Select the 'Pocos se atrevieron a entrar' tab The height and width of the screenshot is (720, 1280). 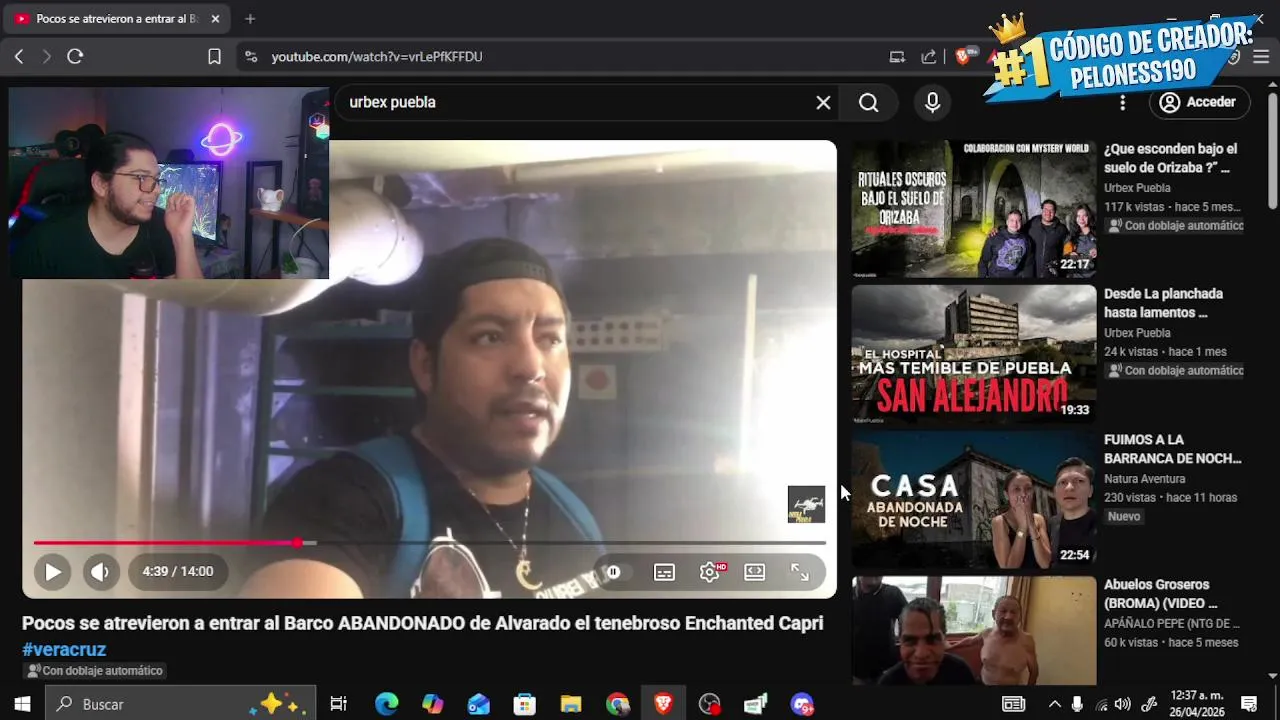[118, 19]
